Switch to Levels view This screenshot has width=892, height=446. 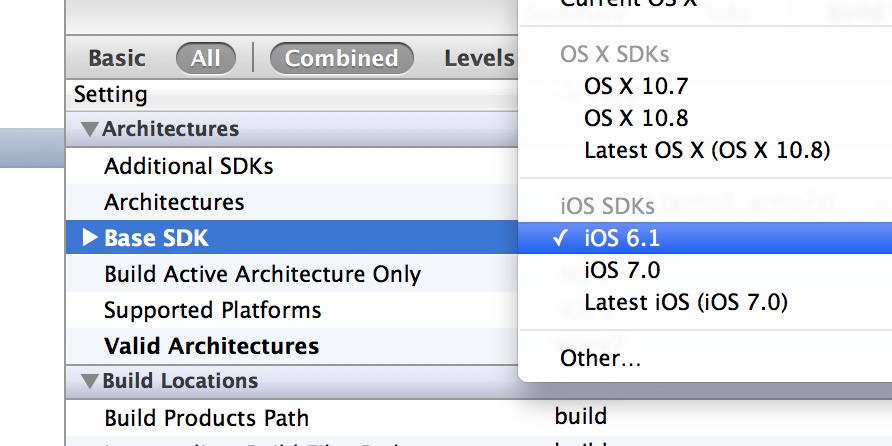(478, 58)
